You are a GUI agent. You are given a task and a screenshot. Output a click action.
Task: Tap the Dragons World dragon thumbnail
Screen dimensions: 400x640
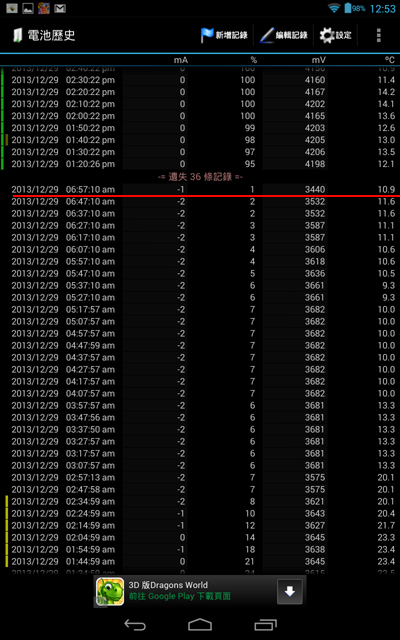pos(110,591)
